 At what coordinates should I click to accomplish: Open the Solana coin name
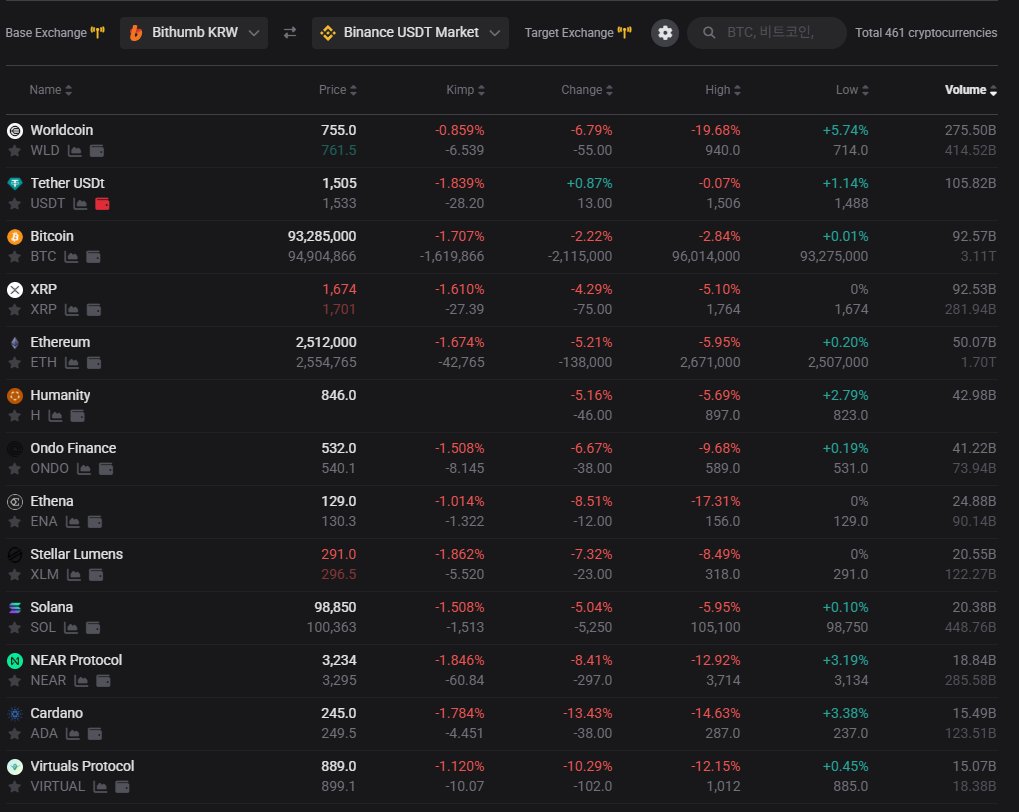[x=51, y=607]
